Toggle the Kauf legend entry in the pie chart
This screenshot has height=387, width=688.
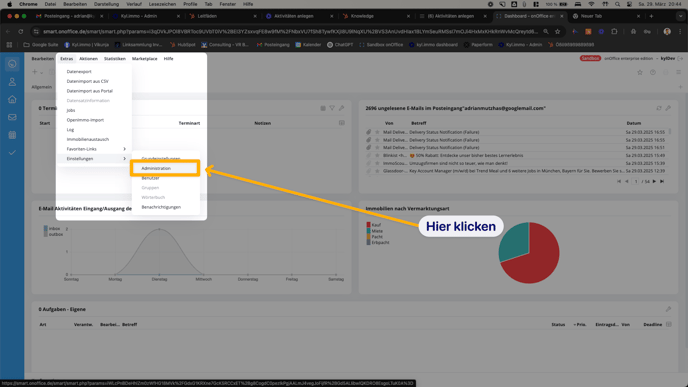[374, 225]
